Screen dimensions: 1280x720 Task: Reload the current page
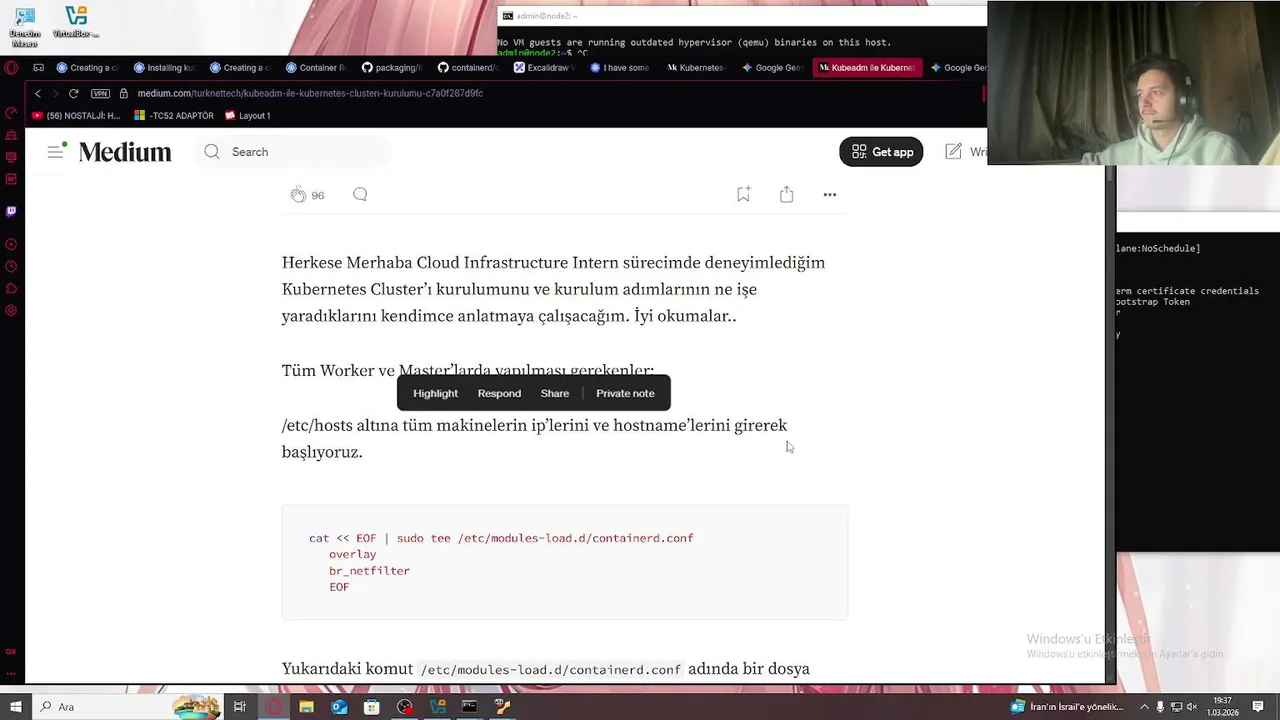(73, 93)
